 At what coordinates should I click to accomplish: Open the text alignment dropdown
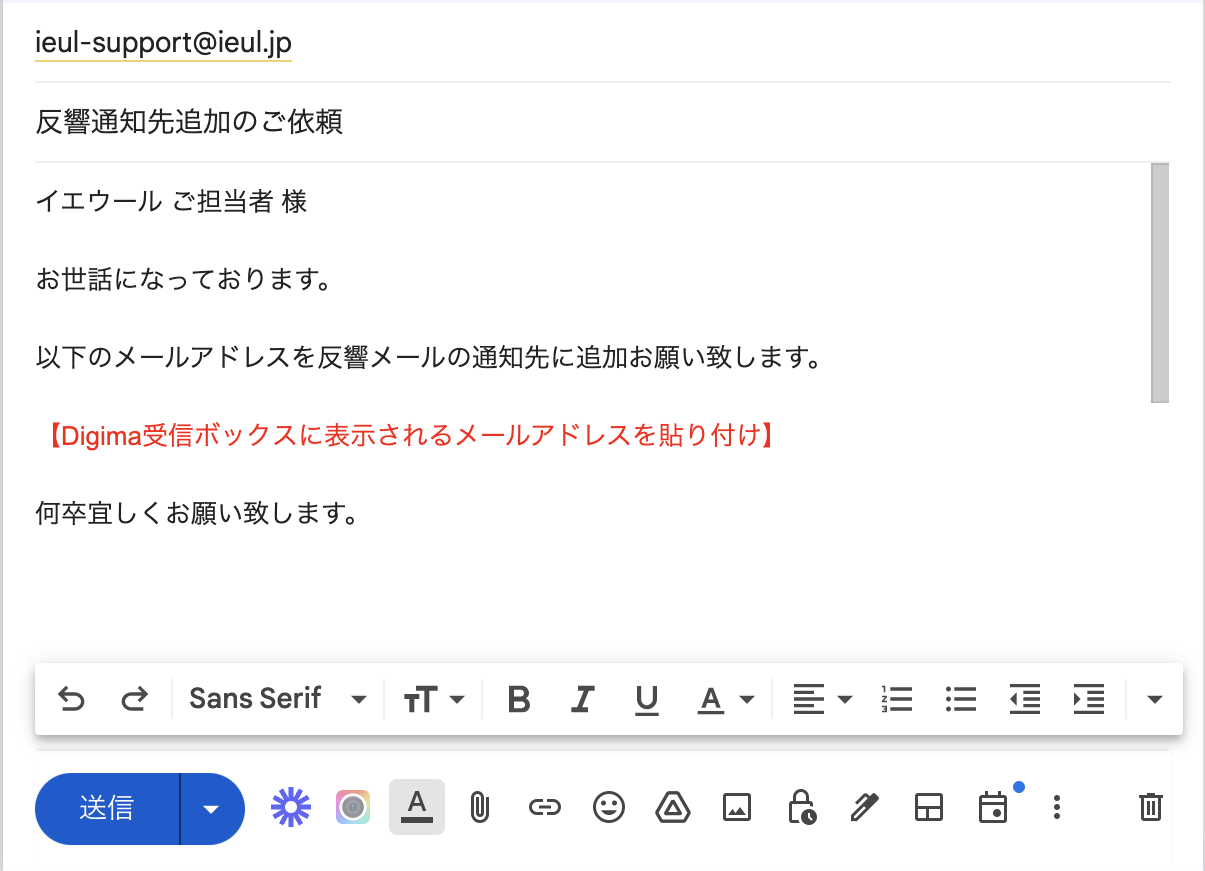tap(822, 698)
